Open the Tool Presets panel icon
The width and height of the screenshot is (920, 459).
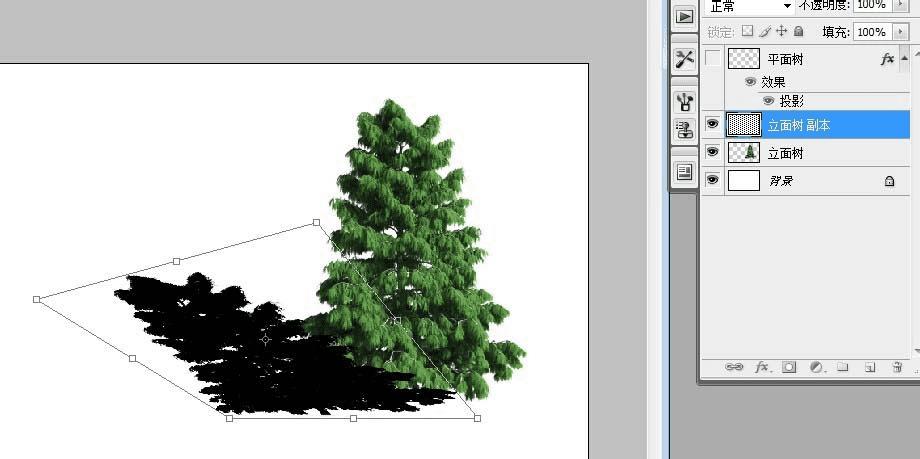click(x=684, y=58)
